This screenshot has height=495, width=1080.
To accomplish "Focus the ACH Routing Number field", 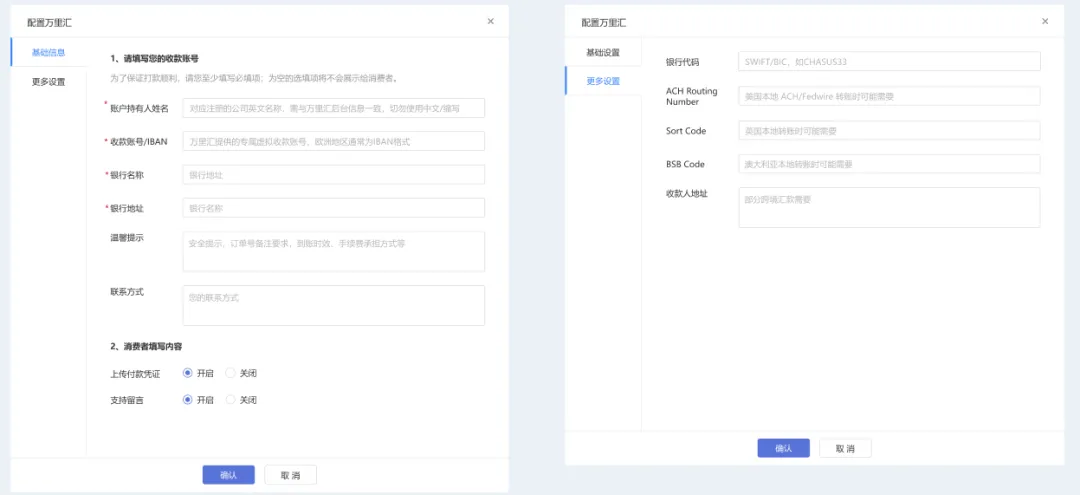I will pyautogui.click(x=889, y=96).
